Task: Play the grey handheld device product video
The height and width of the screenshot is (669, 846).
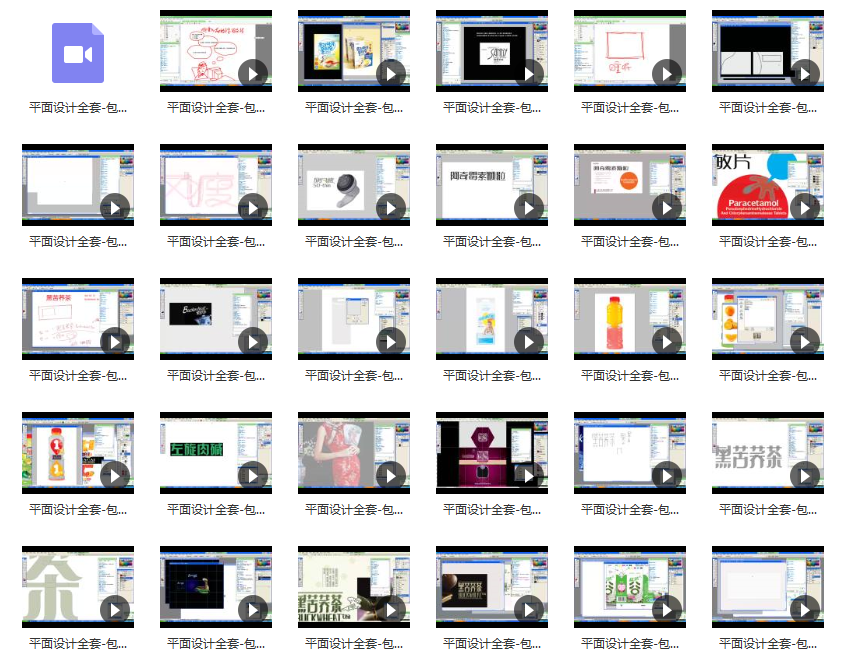Action: coord(390,207)
